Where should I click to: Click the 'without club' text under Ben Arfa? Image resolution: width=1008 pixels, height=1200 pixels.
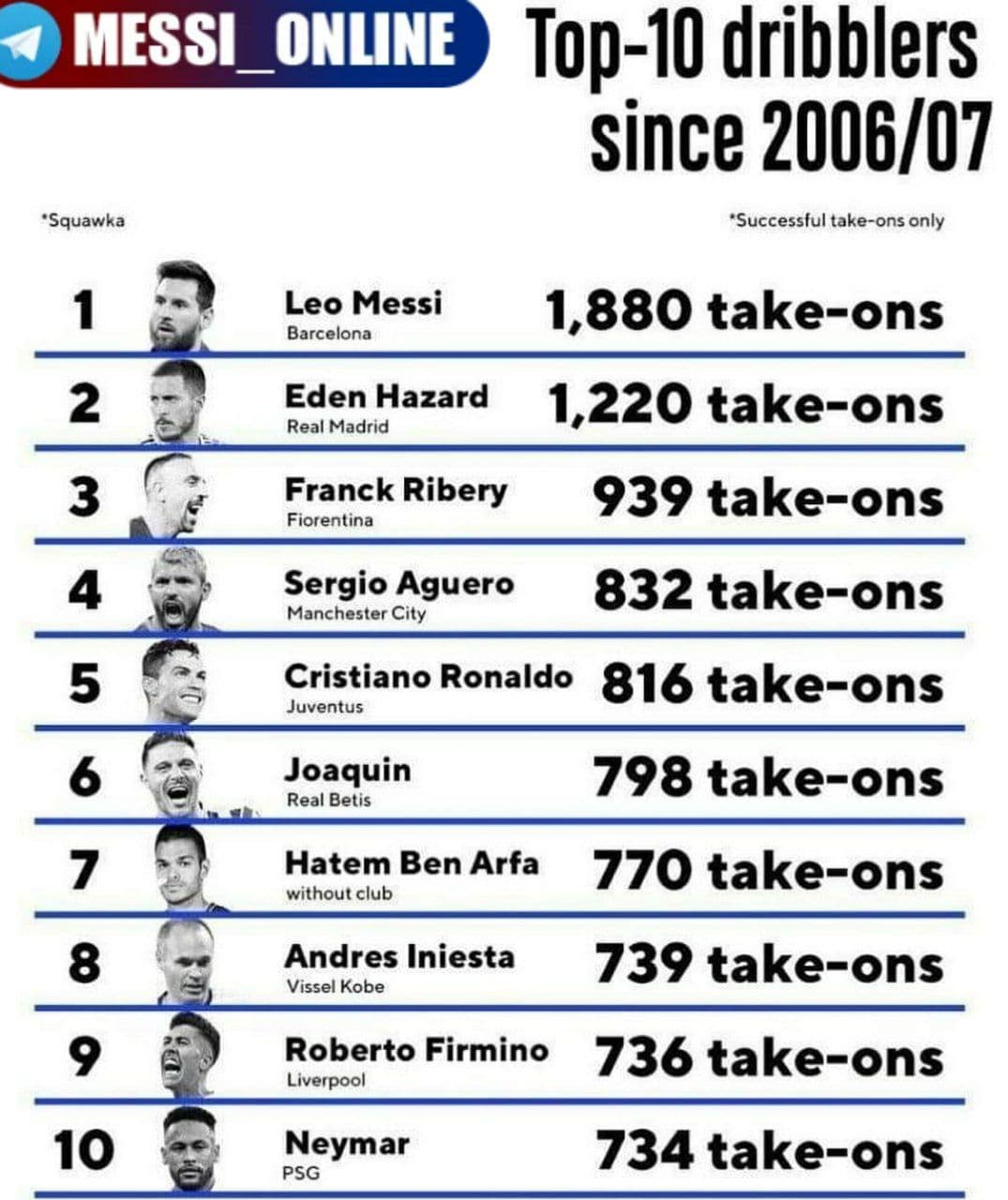(339, 893)
